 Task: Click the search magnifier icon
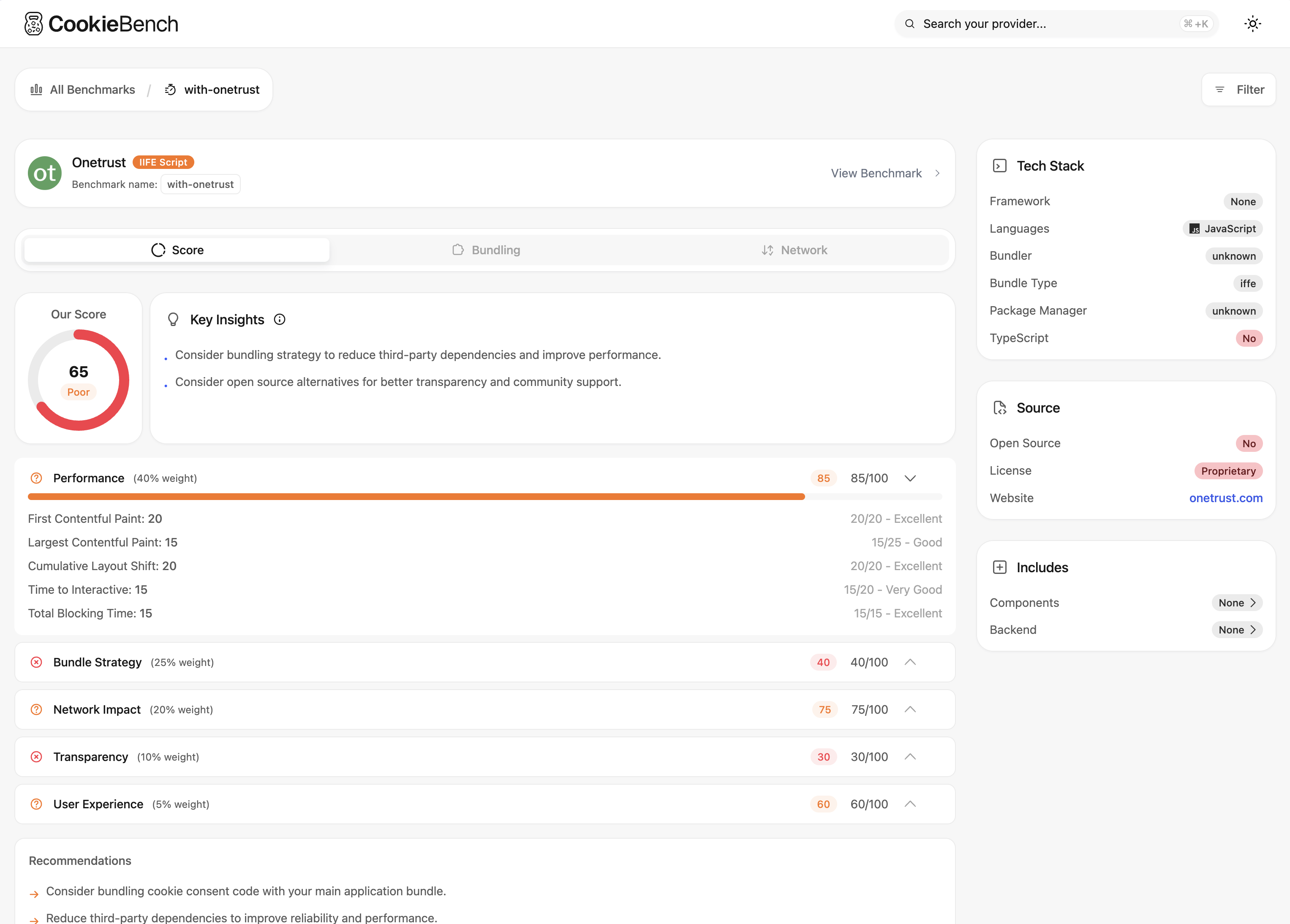909,24
